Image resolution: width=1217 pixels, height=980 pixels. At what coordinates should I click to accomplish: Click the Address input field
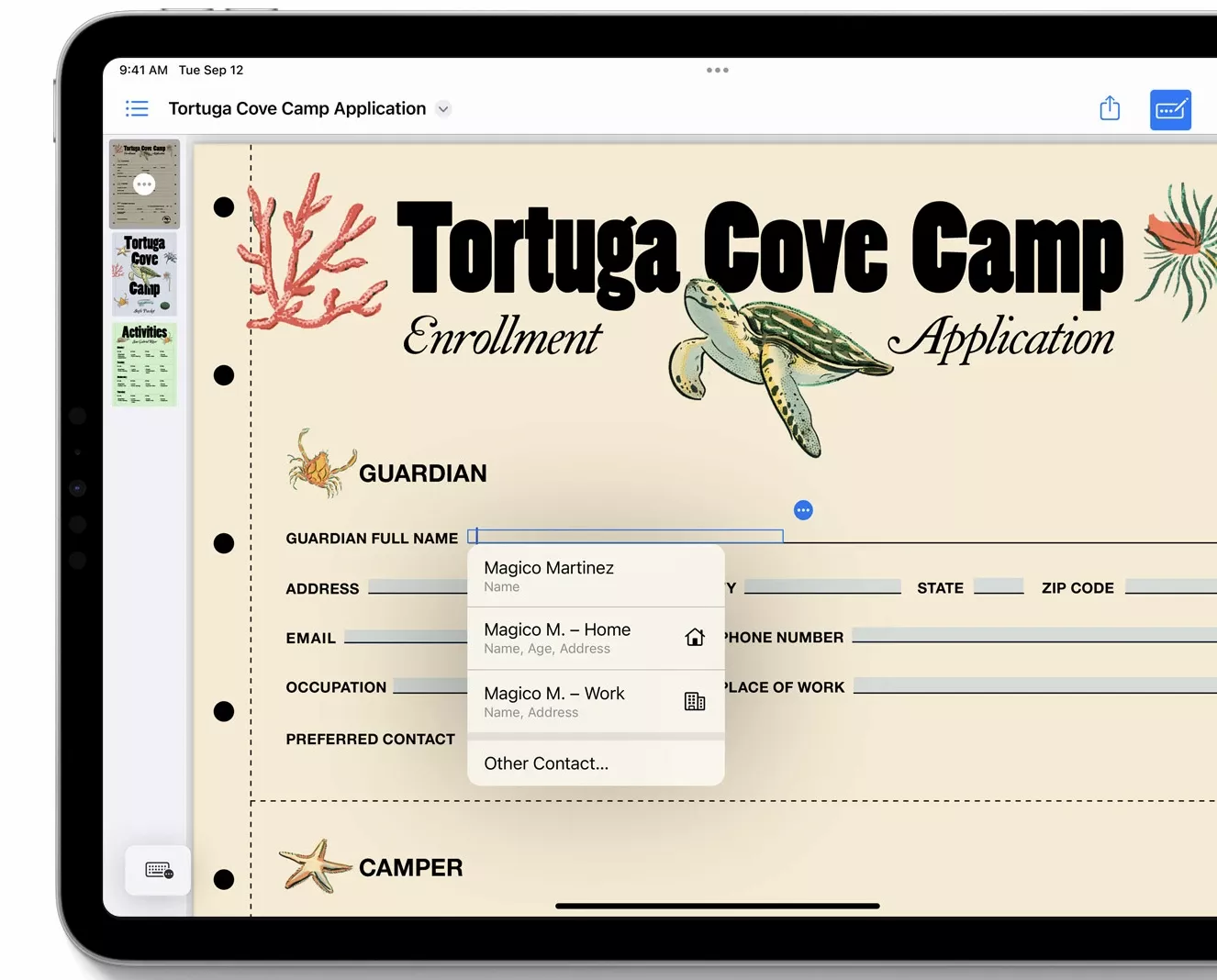(418, 587)
